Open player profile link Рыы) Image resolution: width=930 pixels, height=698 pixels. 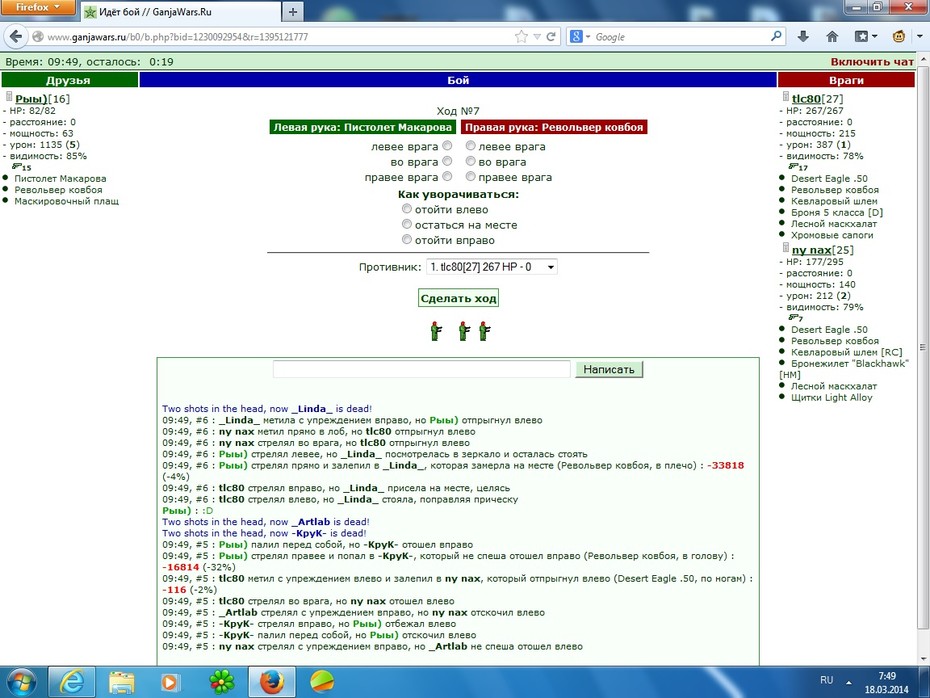click(x=31, y=99)
